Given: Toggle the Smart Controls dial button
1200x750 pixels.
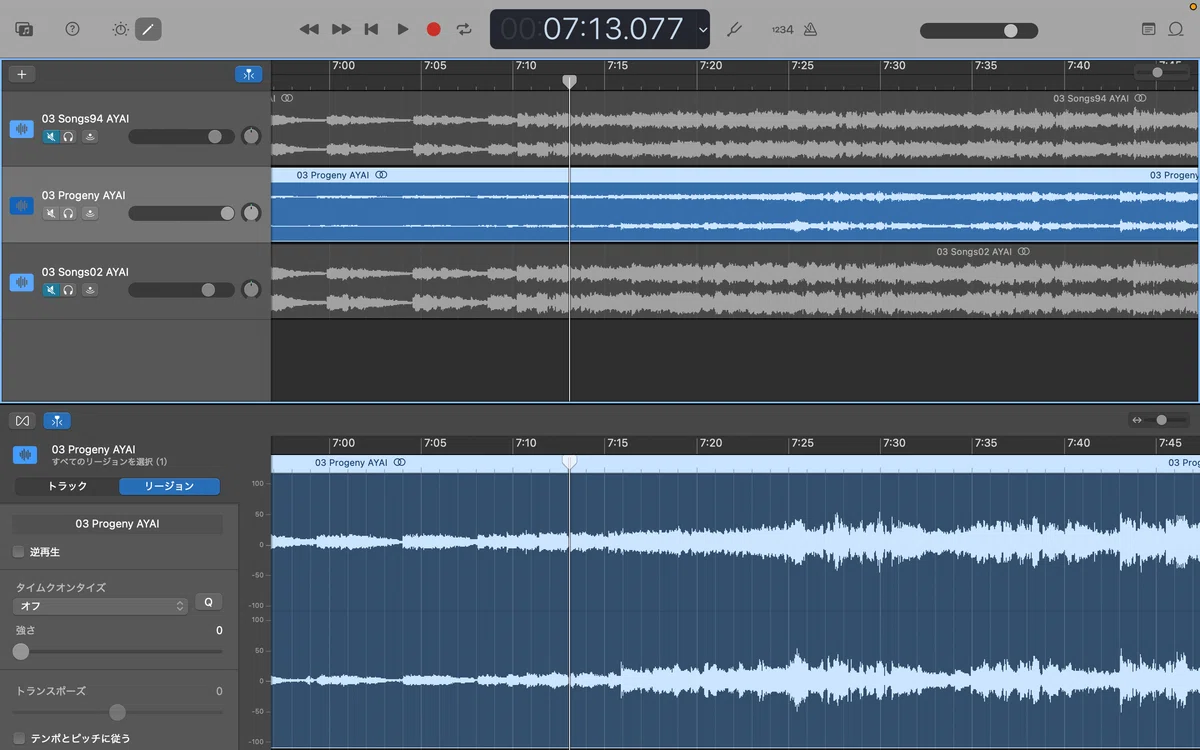Looking at the screenshot, I should pyautogui.click(x=120, y=29).
